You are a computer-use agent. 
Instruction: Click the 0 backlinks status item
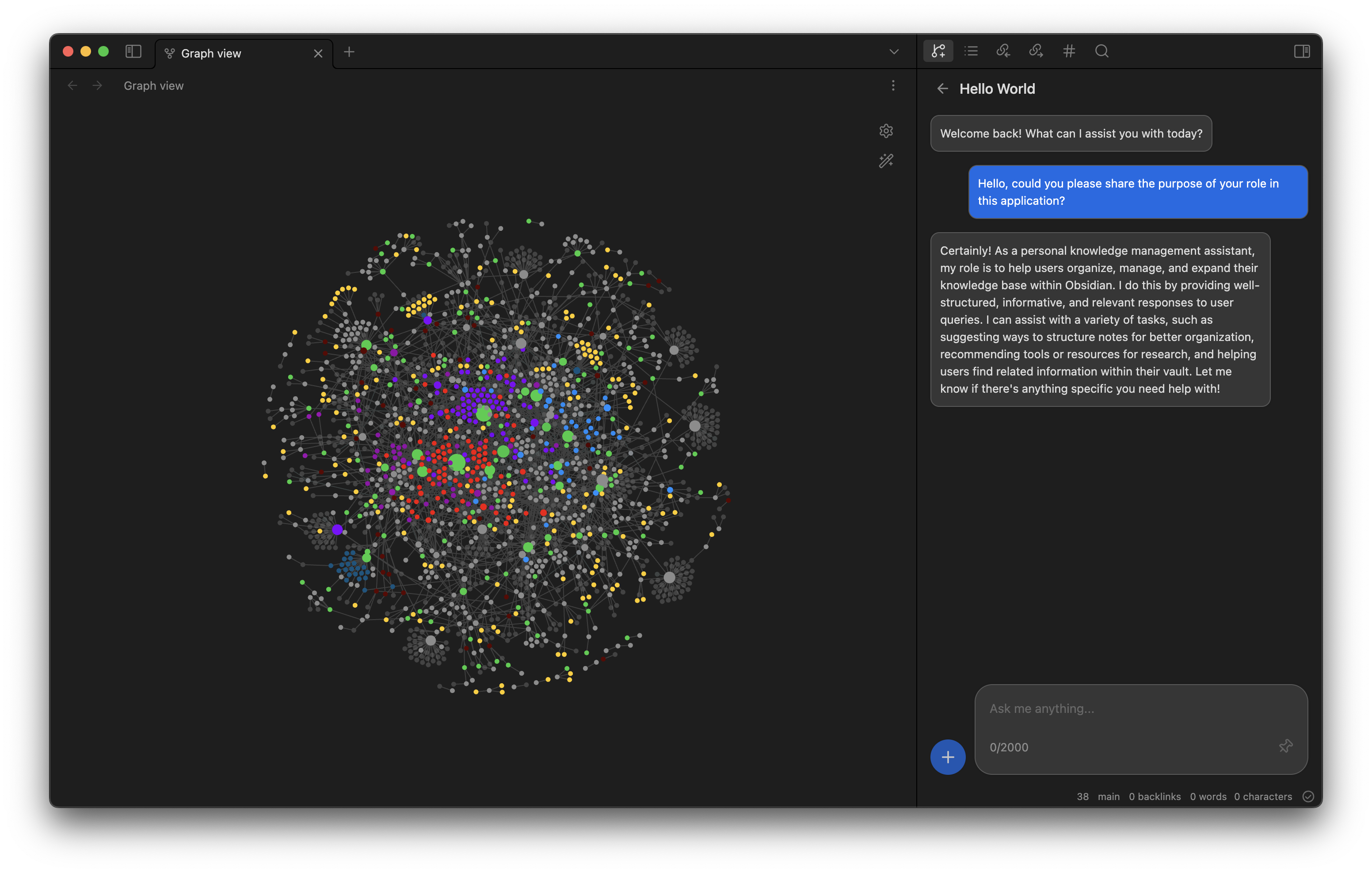tap(1155, 796)
